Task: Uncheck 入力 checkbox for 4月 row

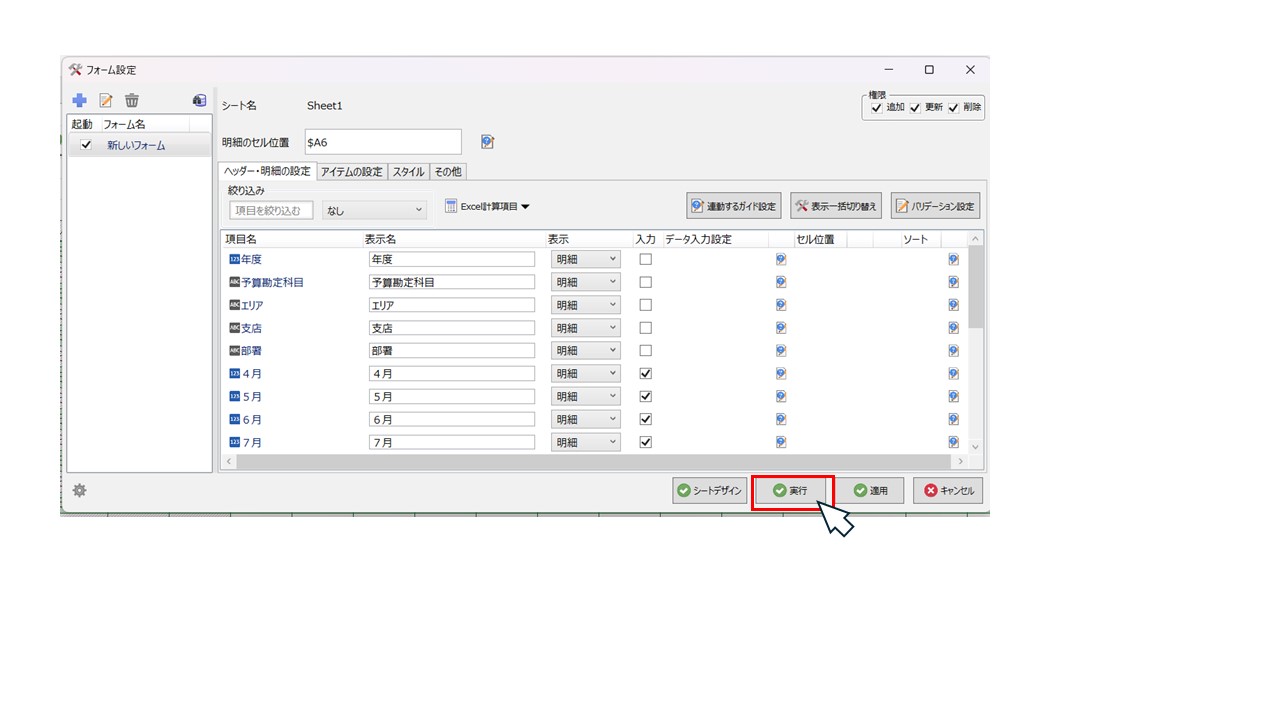Action: click(x=645, y=373)
